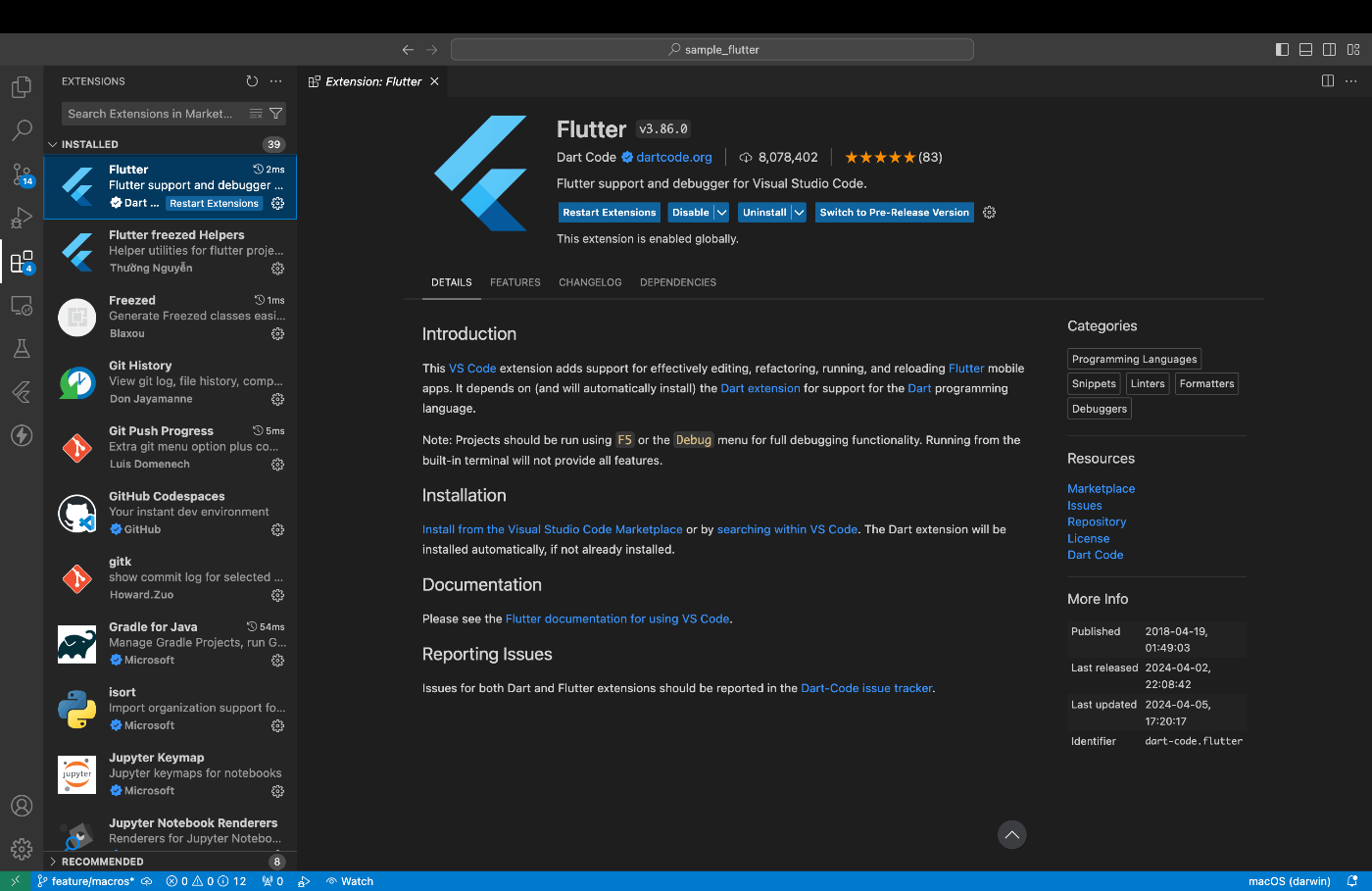This screenshot has width=1372, height=891.
Task: Open notifications bell in status bar
Action: point(1352,881)
